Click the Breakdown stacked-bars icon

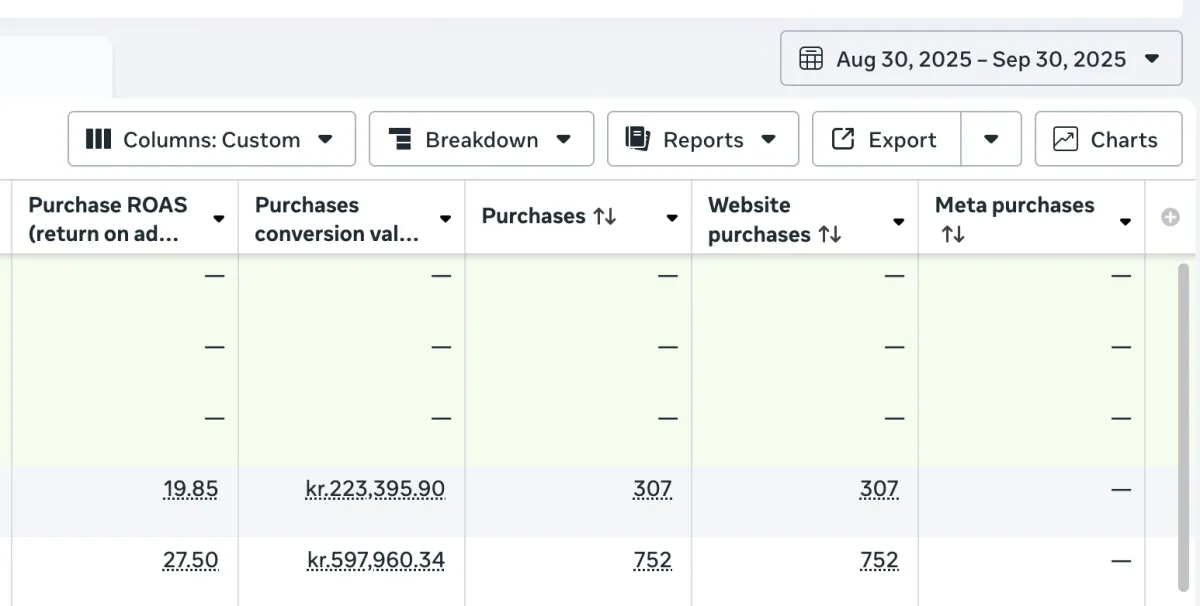point(400,139)
